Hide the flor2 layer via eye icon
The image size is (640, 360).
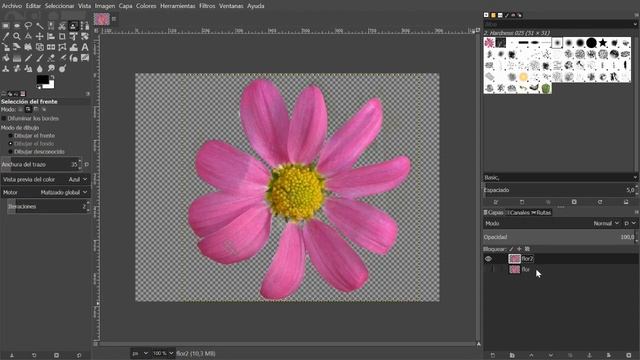click(x=488, y=259)
